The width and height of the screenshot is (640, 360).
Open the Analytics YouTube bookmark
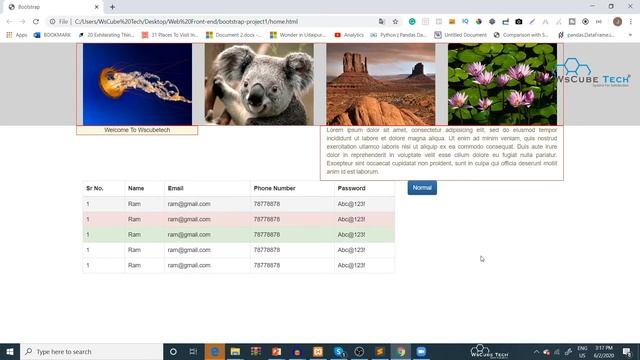click(349, 35)
